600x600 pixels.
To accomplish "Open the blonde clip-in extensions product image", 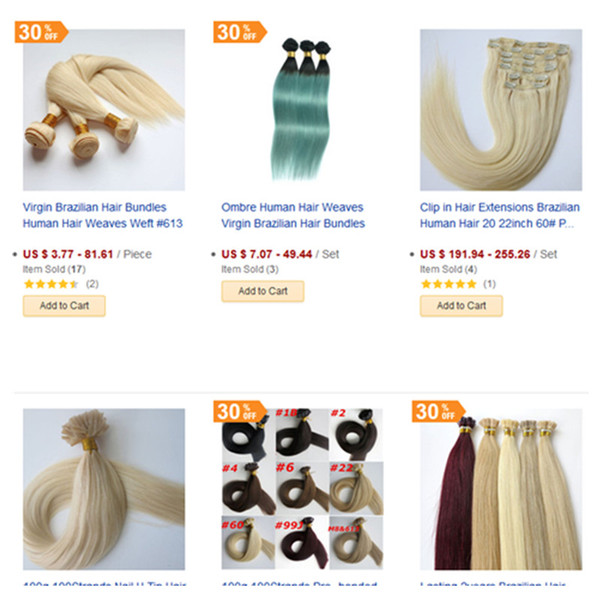I will point(501,110).
